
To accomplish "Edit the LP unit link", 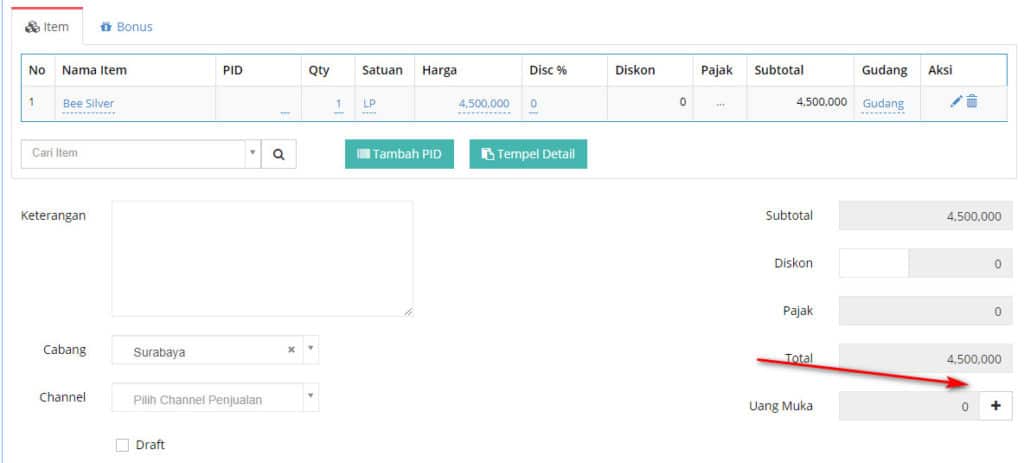I will (369, 104).
